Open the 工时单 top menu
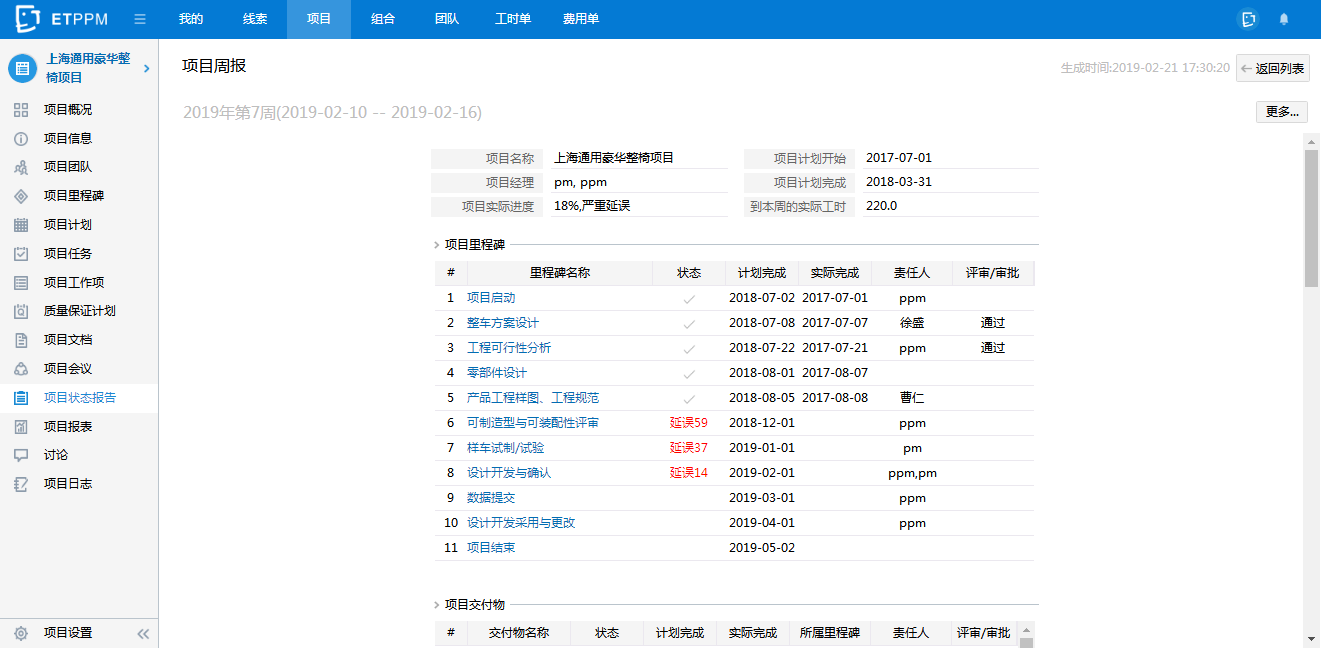 513,19
